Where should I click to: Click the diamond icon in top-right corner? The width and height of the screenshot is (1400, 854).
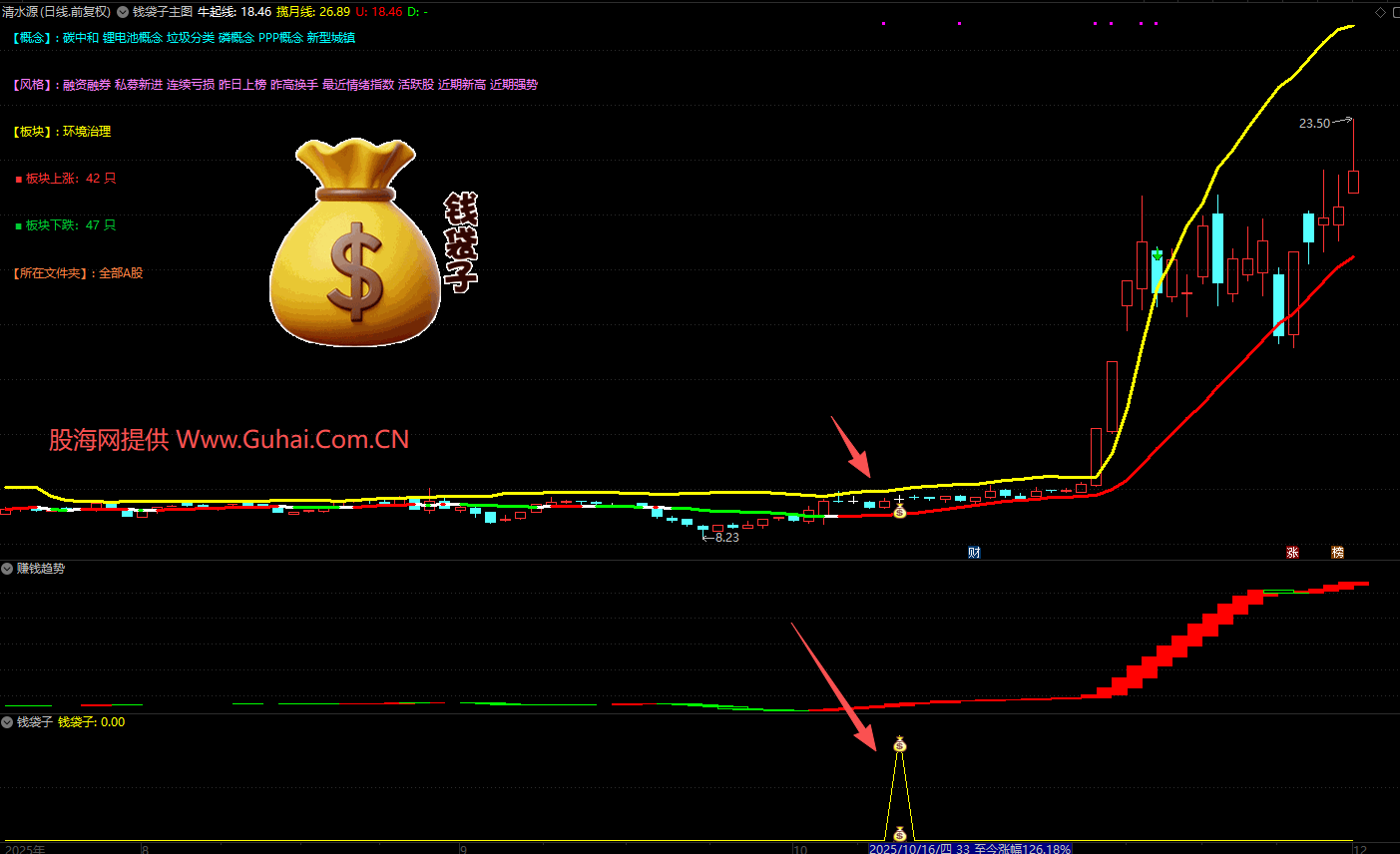1380,12
